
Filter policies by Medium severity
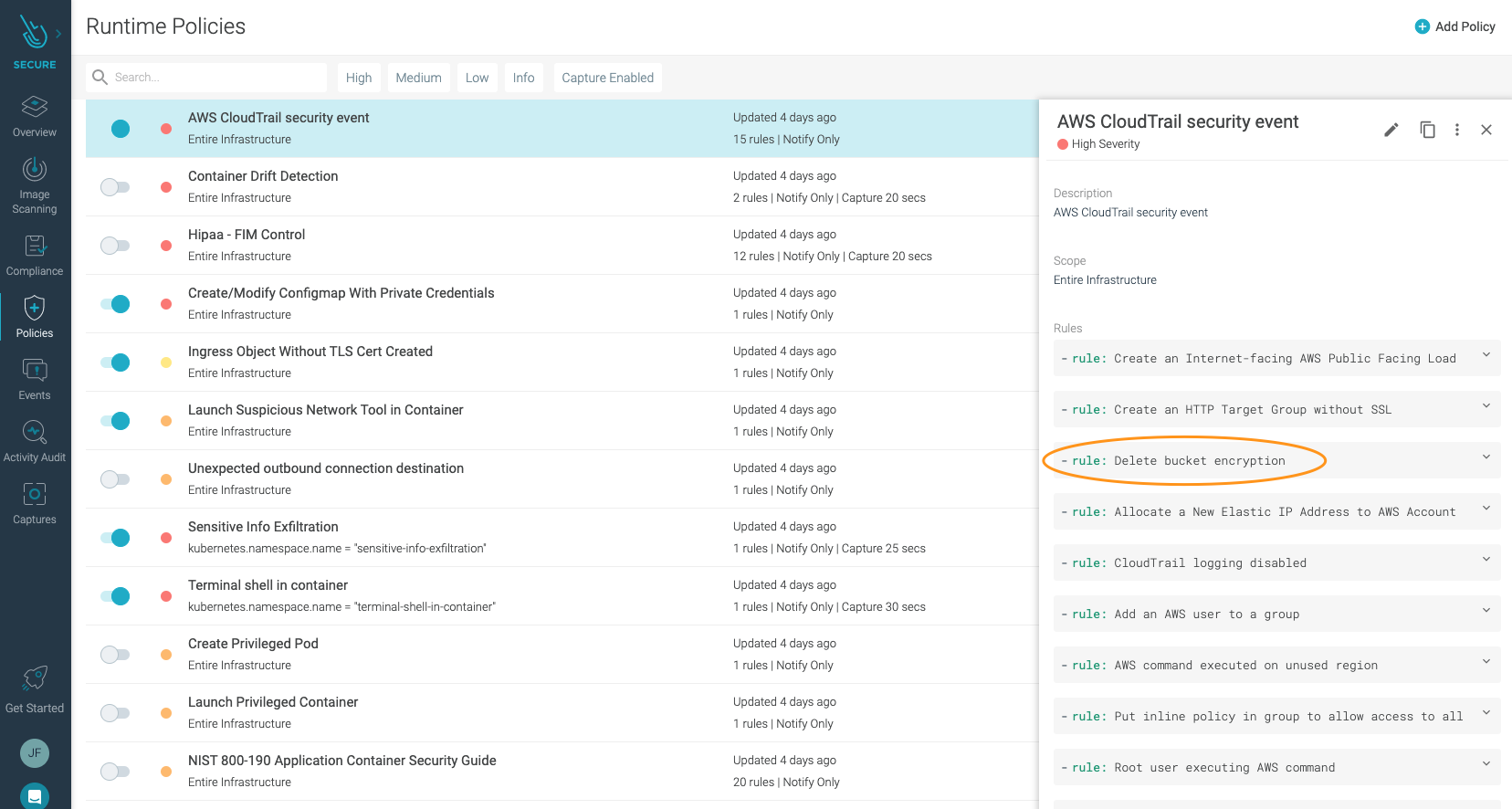pos(418,78)
